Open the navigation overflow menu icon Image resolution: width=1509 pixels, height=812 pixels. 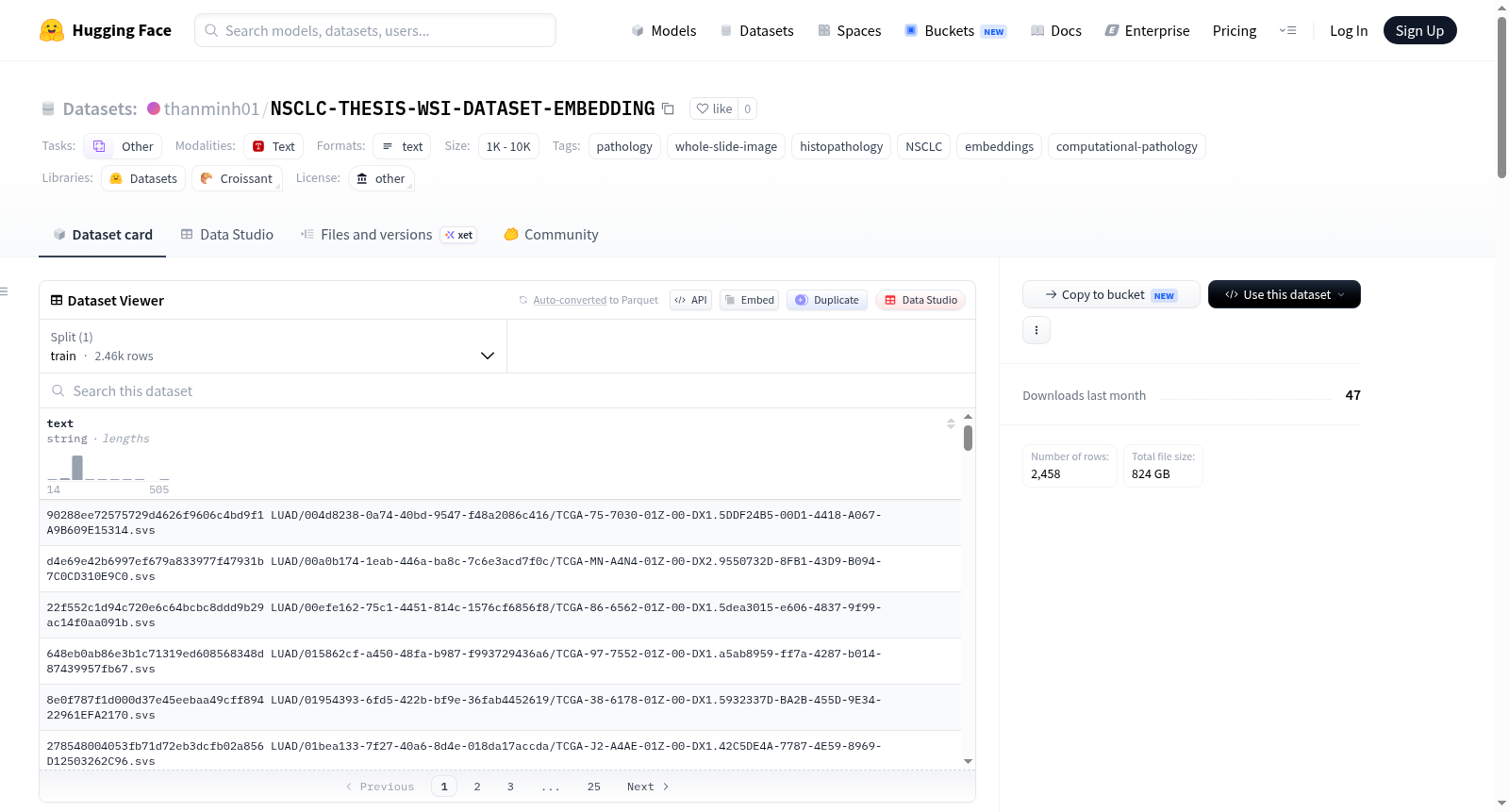pos(1287,30)
